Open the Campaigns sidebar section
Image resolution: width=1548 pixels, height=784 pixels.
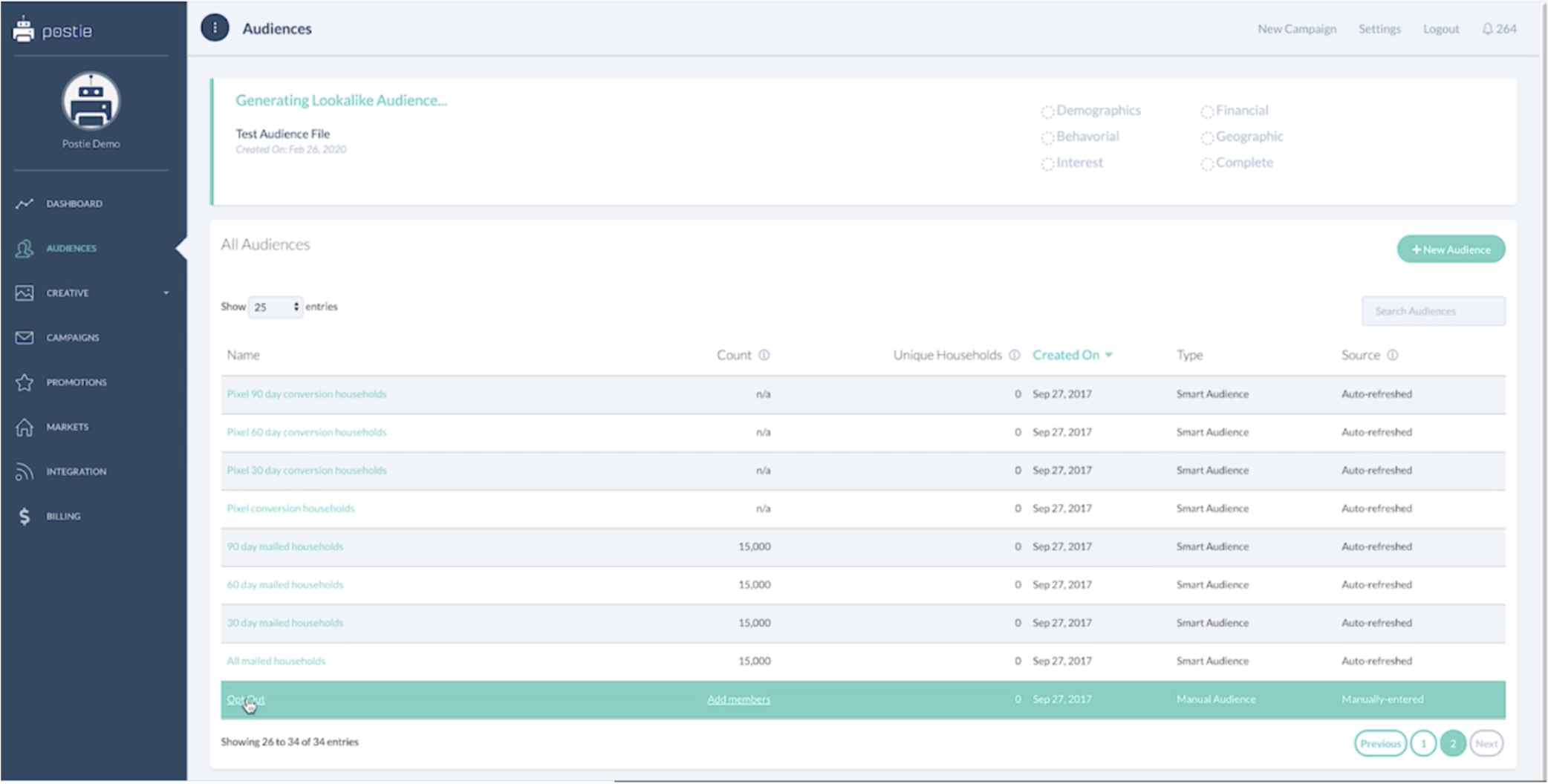point(72,338)
